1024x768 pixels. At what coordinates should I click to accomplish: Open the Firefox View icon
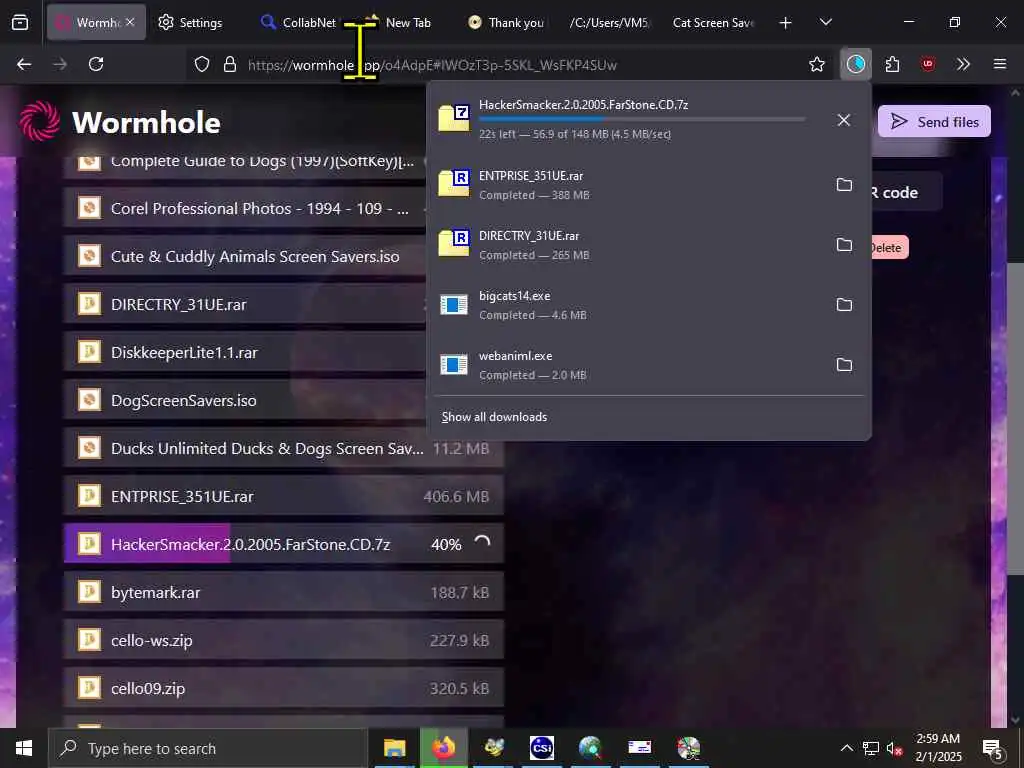pos(20,23)
